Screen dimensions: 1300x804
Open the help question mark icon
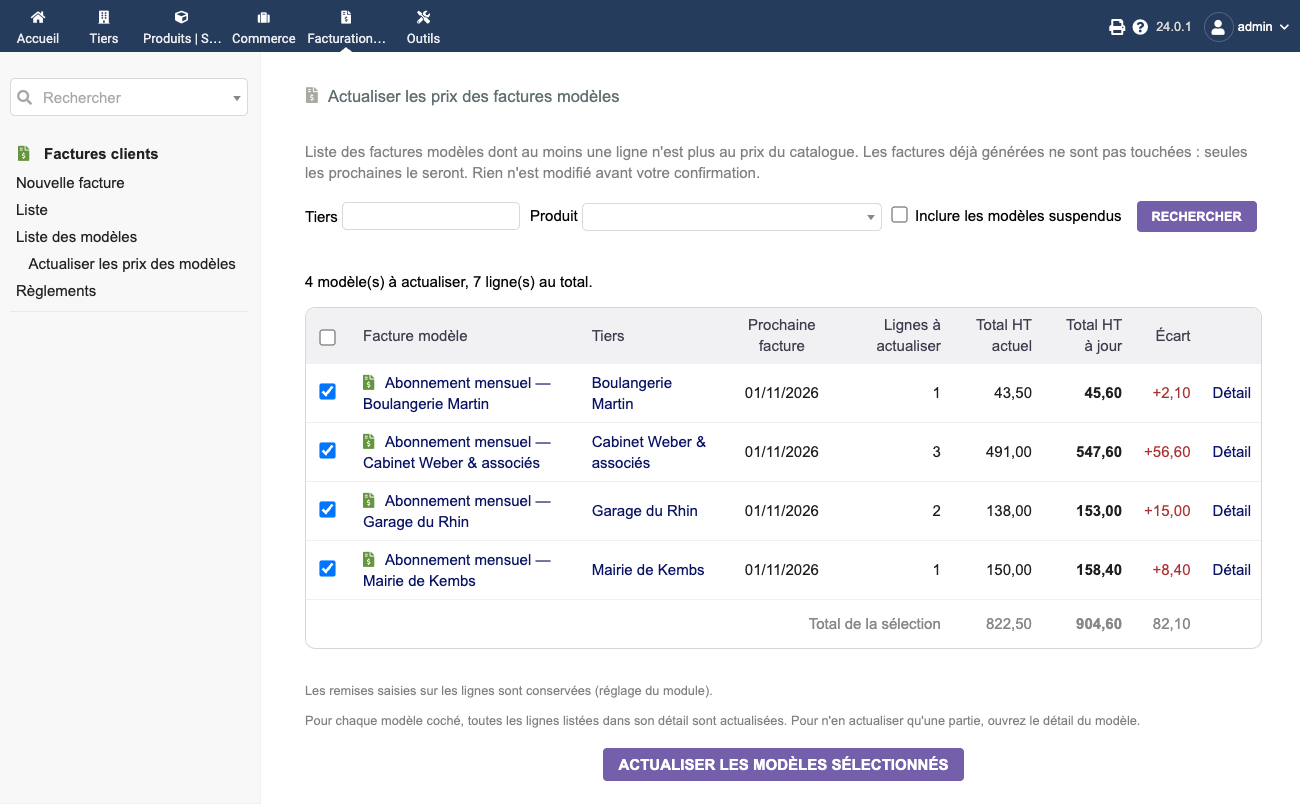pyautogui.click(x=1140, y=27)
